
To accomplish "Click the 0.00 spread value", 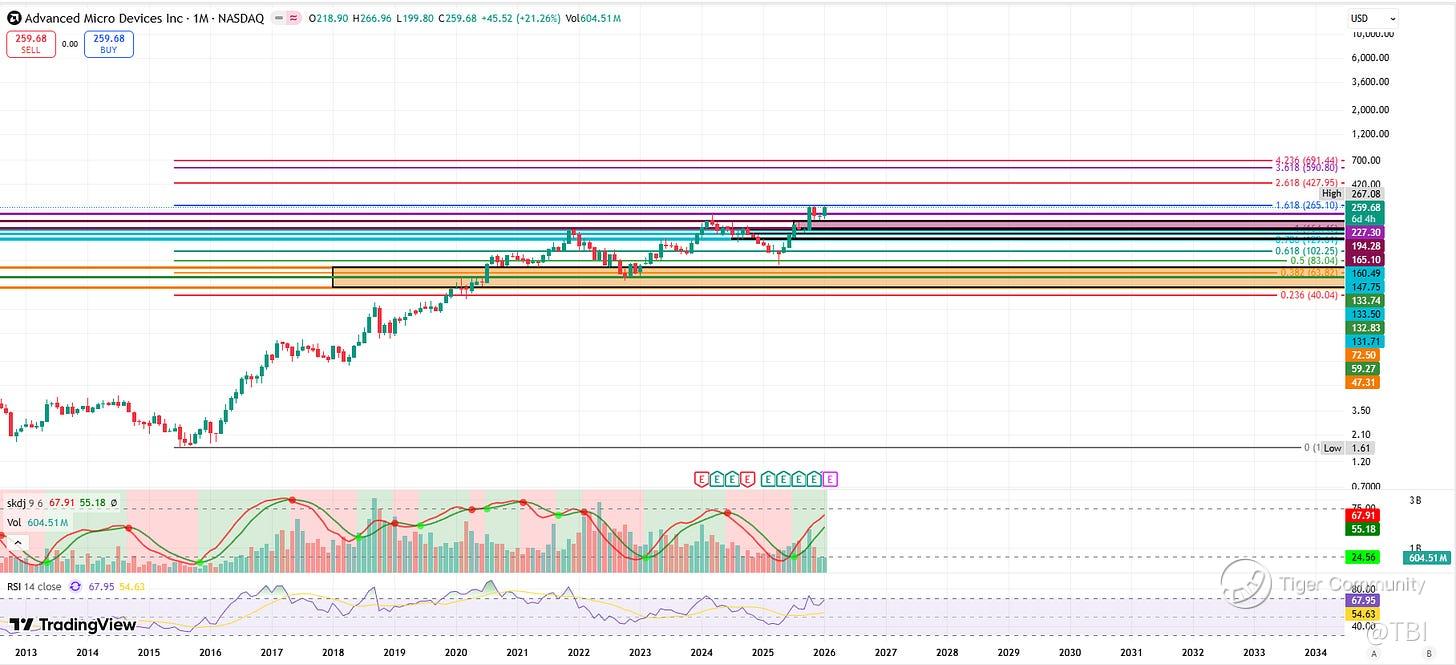I will coord(70,44).
